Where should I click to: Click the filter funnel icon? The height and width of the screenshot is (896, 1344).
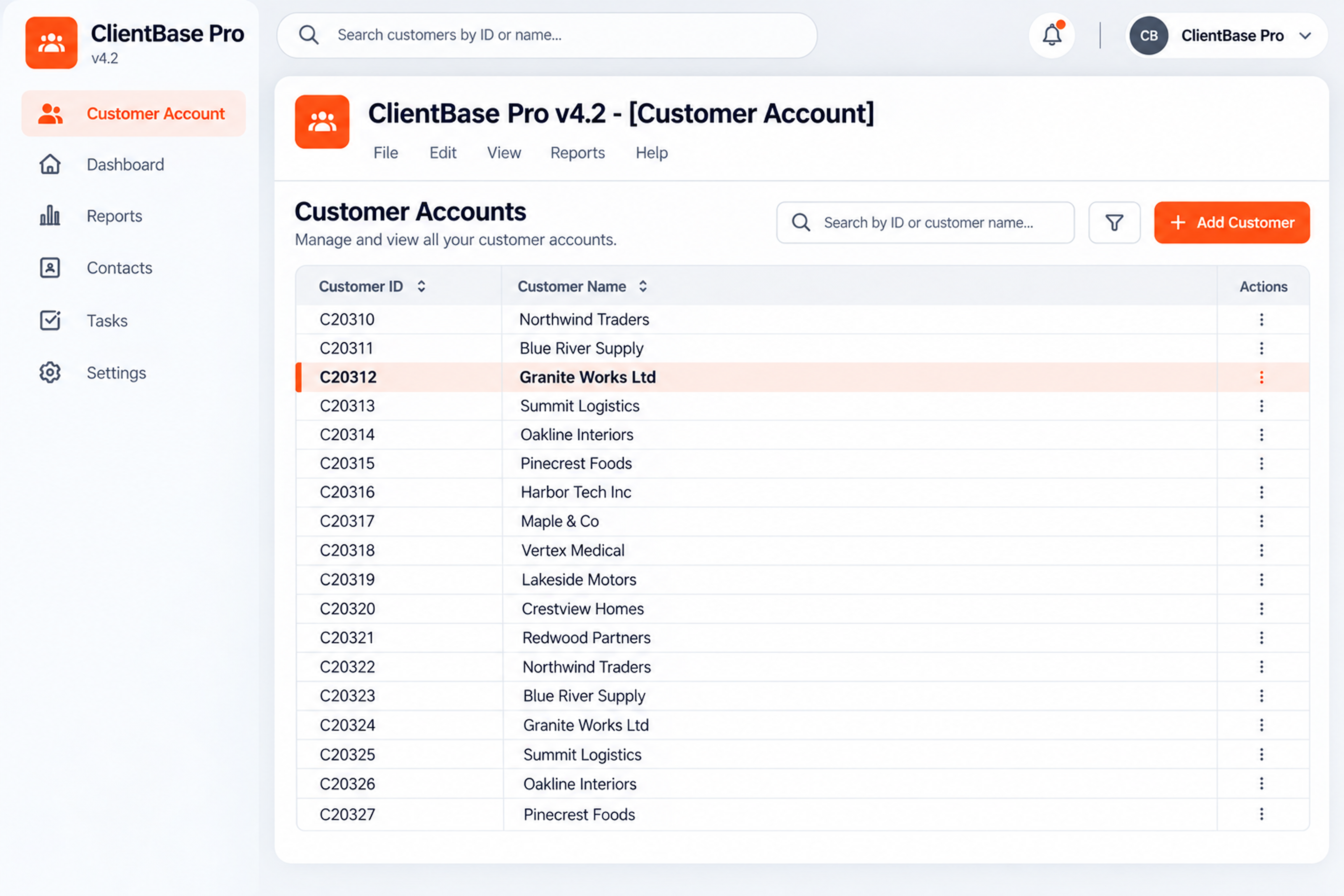1114,222
